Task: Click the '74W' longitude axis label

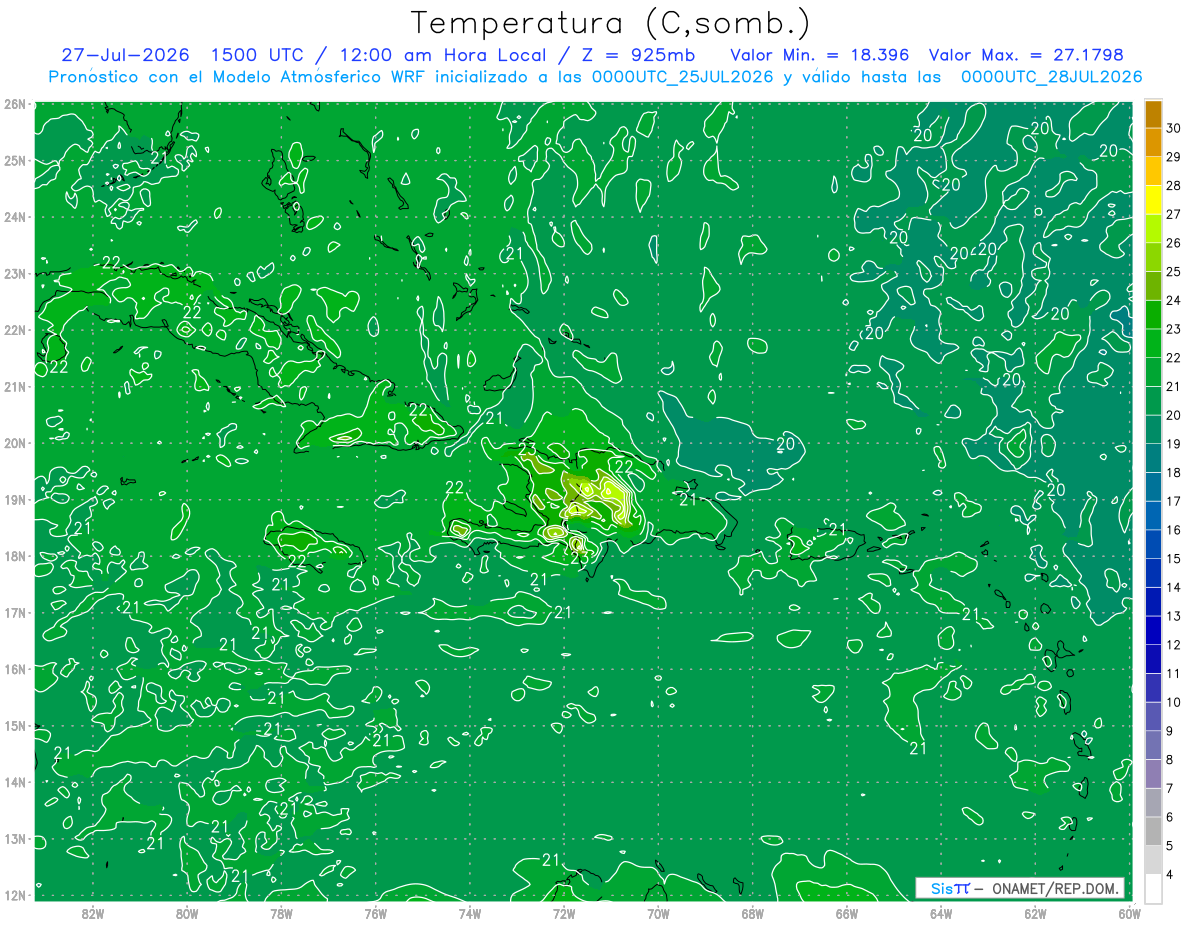Action: click(x=469, y=913)
